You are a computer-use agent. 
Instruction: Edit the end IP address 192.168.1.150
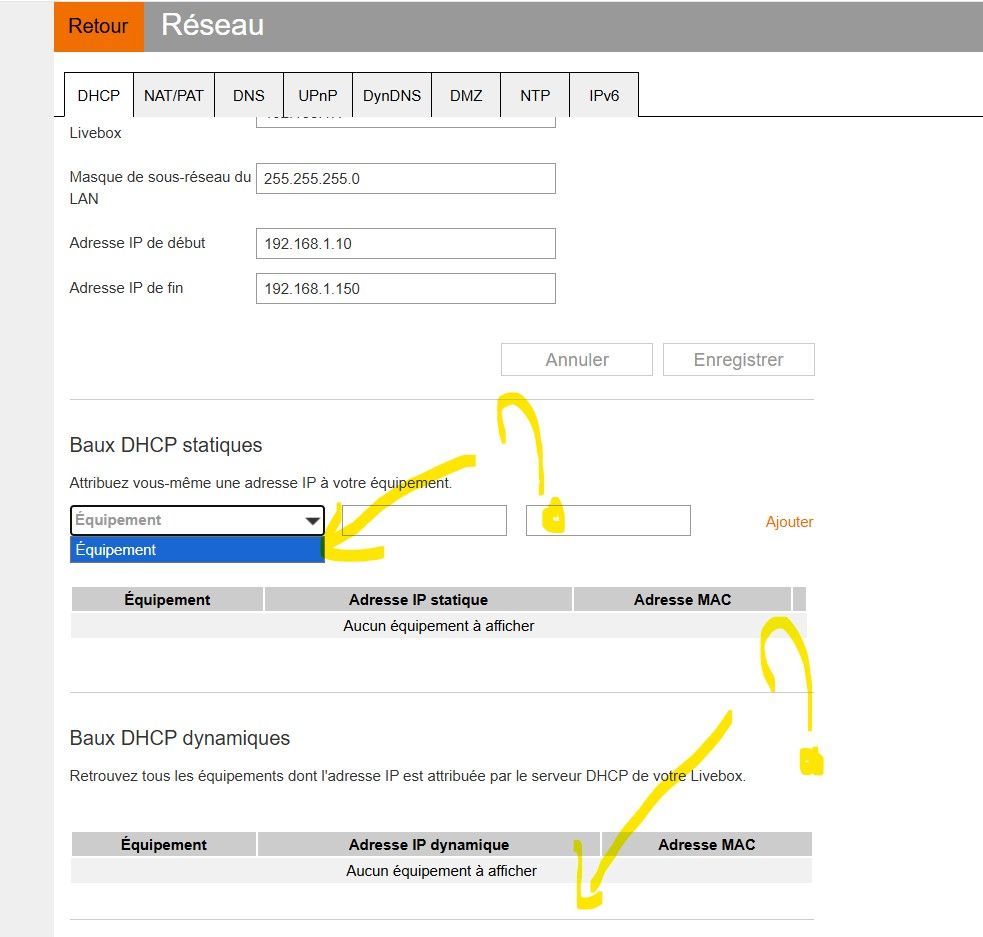point(406,288)
